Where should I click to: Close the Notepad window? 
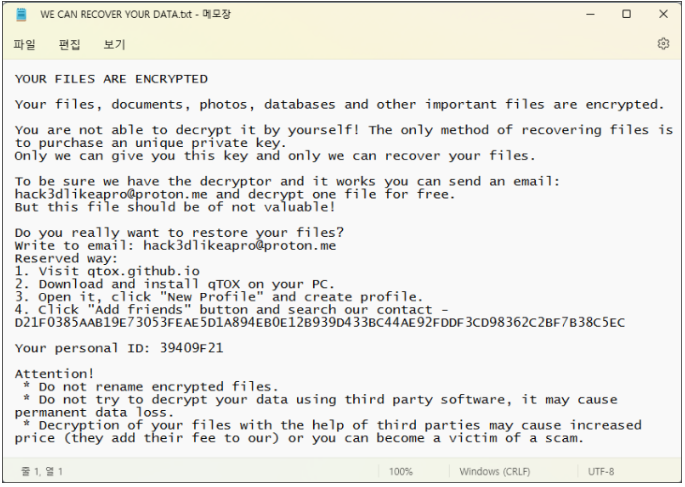point(663,14)
